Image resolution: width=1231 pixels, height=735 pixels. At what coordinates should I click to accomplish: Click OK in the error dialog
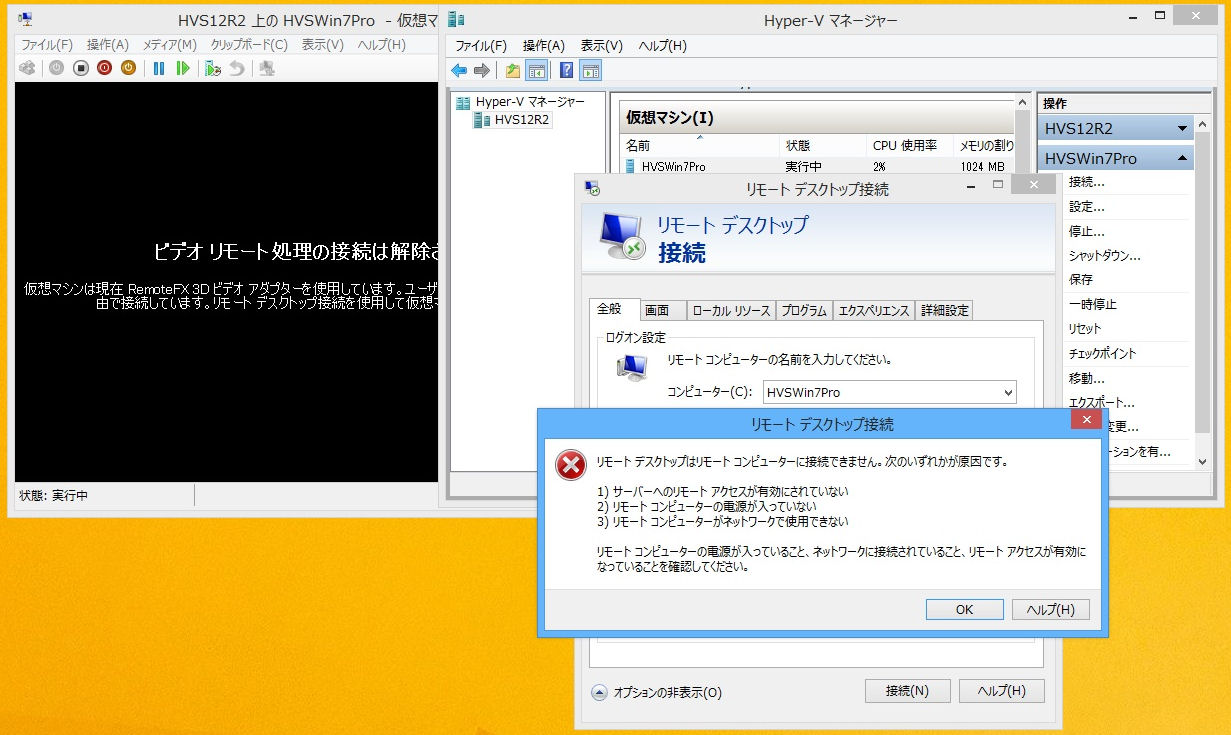coord(964,609)
